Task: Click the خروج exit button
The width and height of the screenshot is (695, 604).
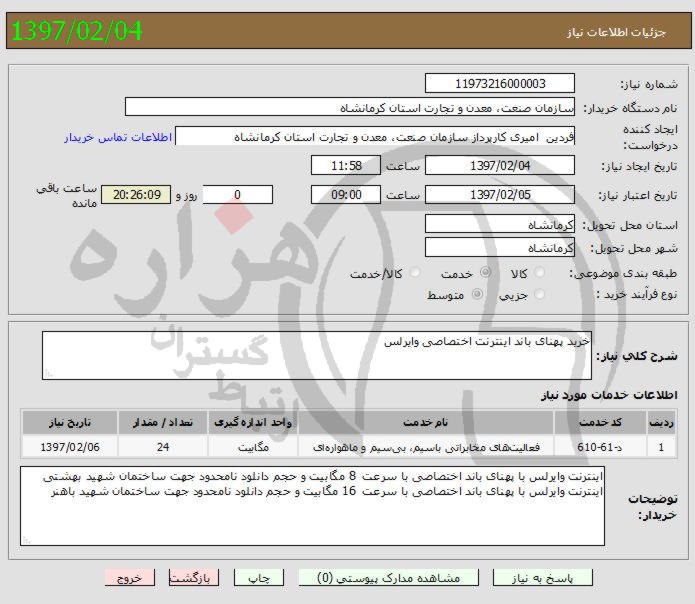Action: point(130,578)
